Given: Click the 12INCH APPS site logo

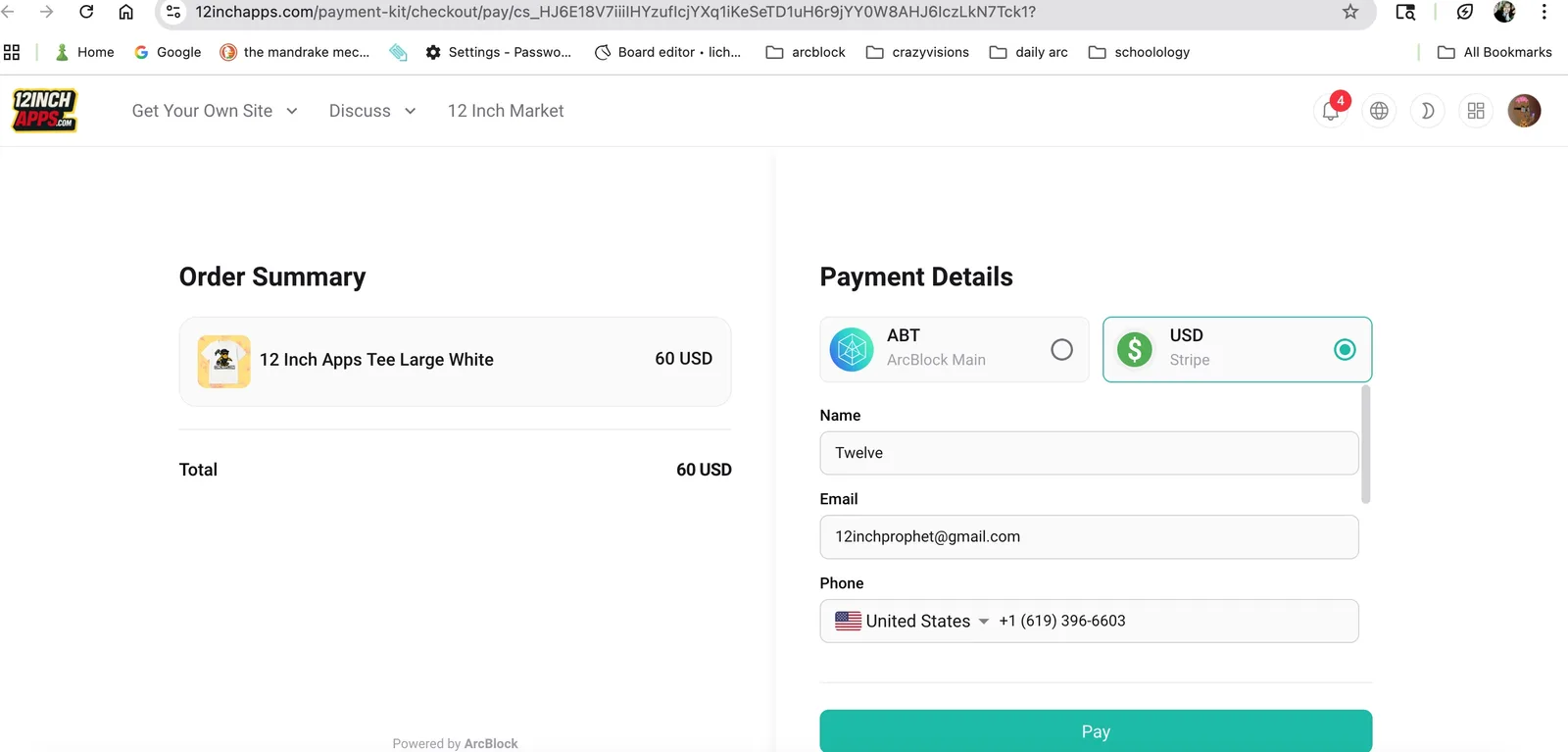Looking at the screenshot, I should click(44, 110).
